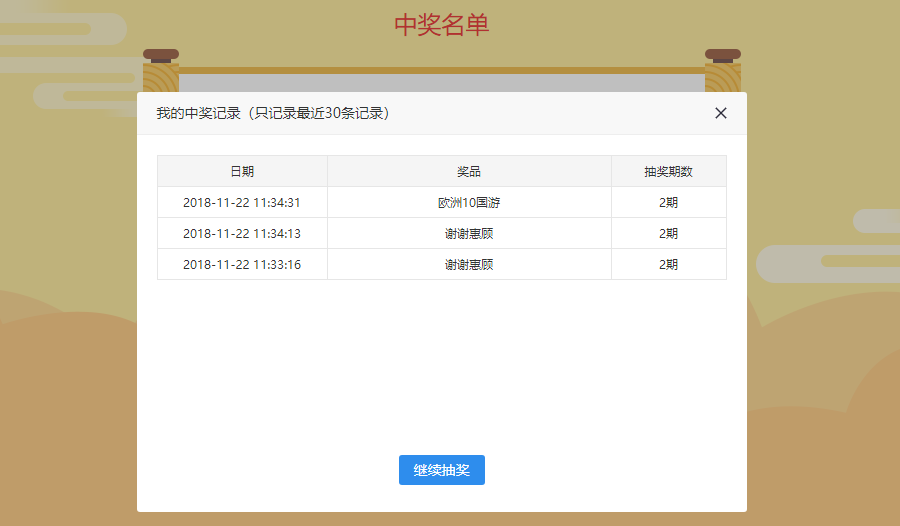Click 谢谢惠顾 in the 11:34:13 row

point(469,234)
